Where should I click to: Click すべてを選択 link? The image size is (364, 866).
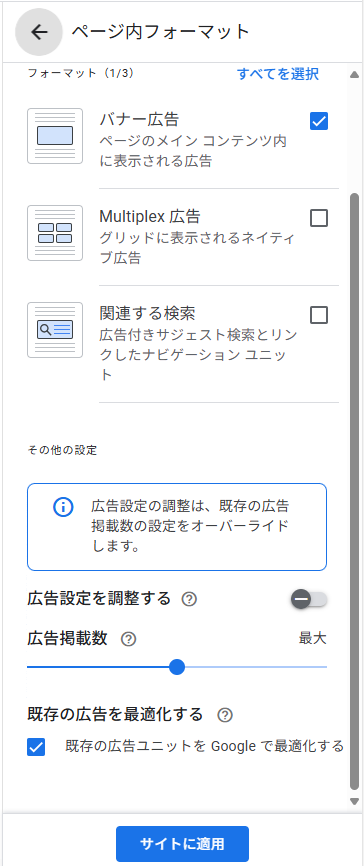[278, 74]
